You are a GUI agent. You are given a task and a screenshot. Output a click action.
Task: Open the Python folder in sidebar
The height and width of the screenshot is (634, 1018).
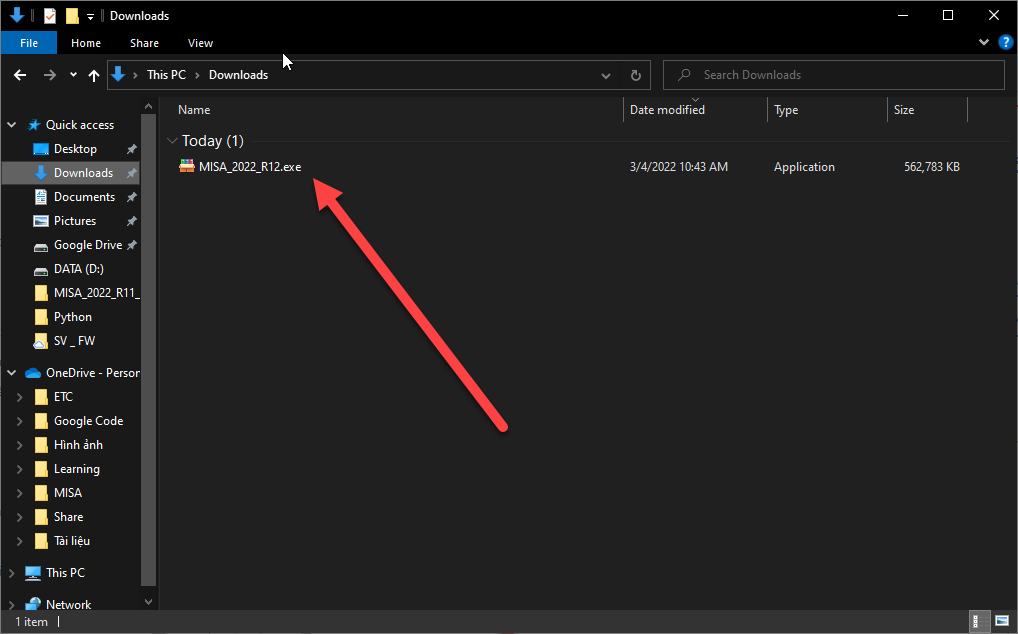[x=73, y=317]
